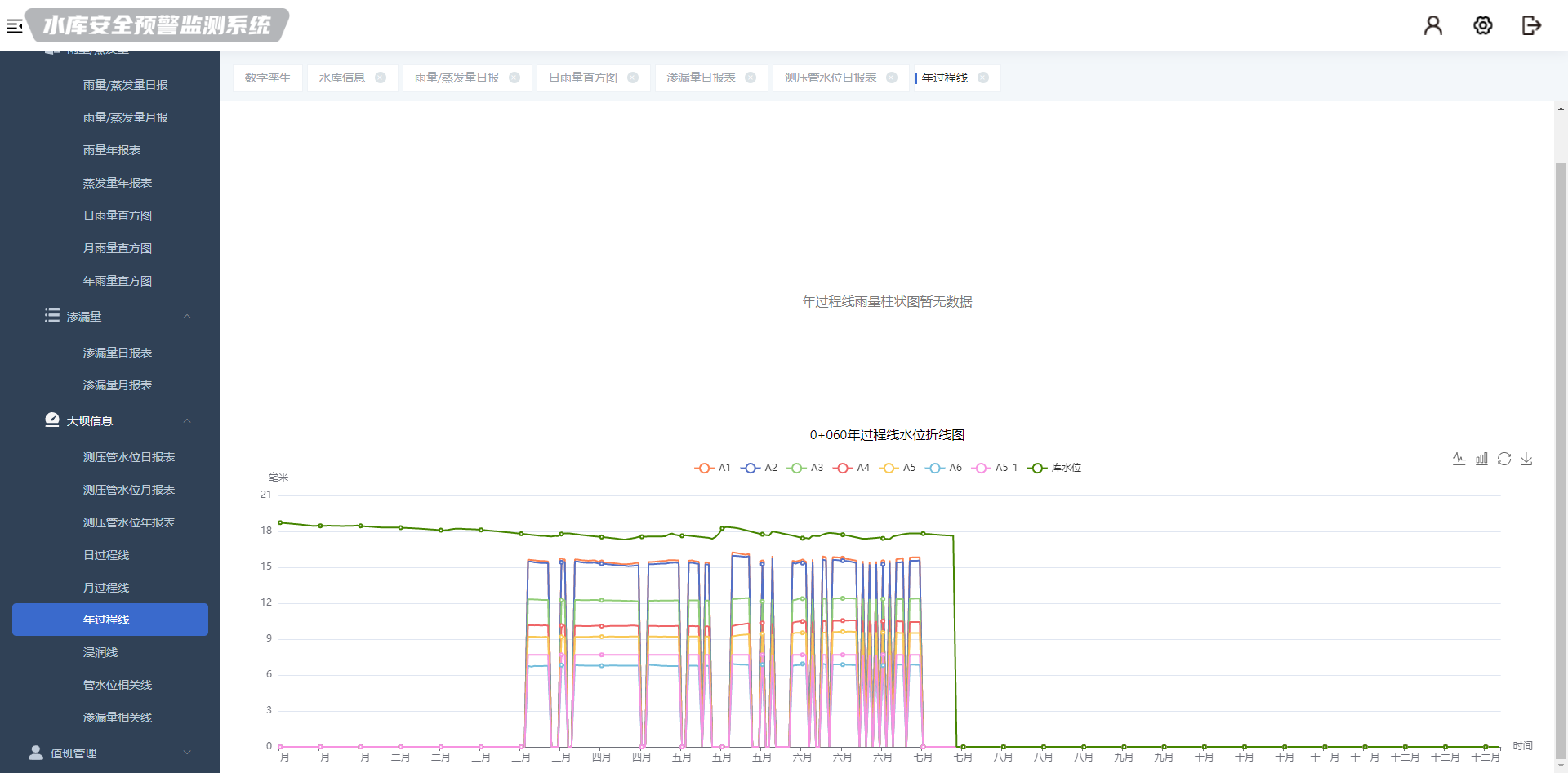Toggle A5_1 series in chart legend
Image resolution: width=1568 pixels, height=773 pixels.
tap(994, 468)
